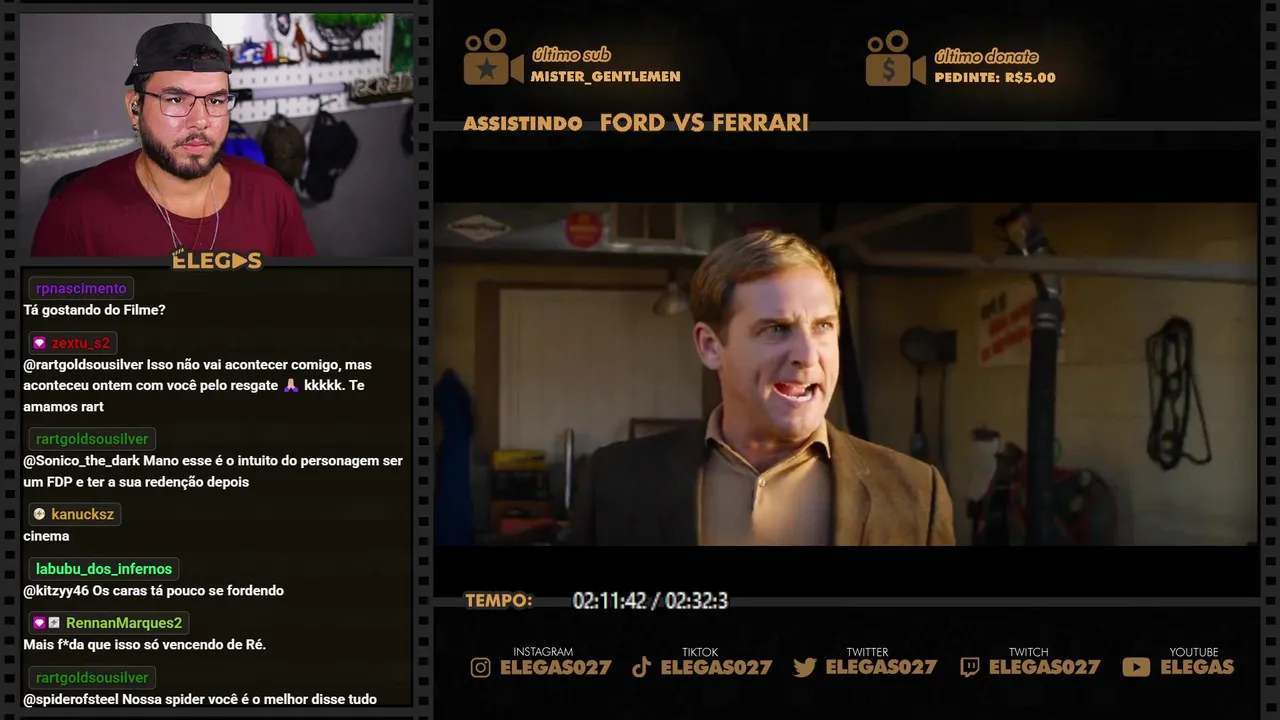Screen dimensions: 1280x720
Task: Click the badge icon beside zextu_s2
Action: [x=39, y=343]
